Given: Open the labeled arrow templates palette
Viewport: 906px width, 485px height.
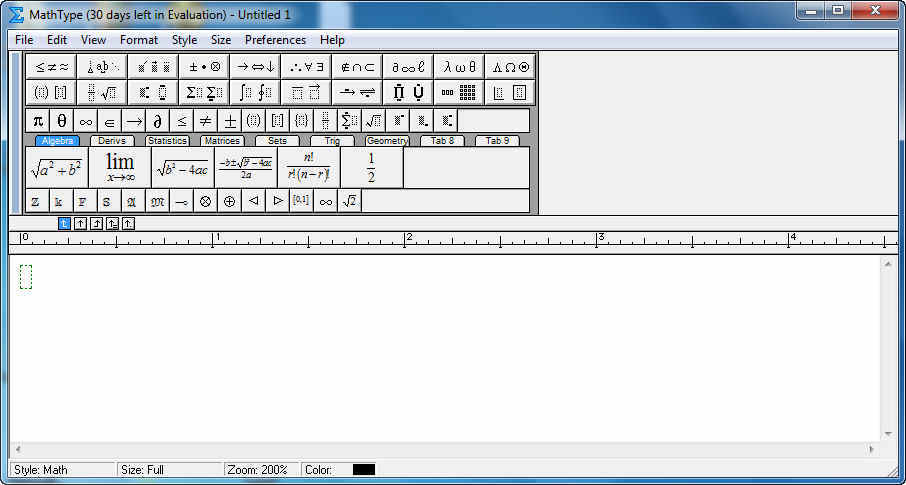Looking at the screenshot, I should point(357,92).
